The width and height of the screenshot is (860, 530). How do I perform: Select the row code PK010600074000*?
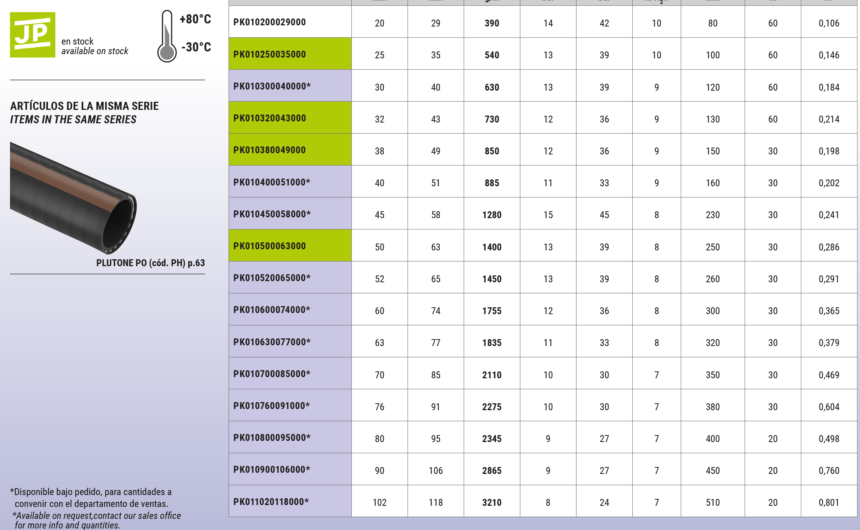(x=271, y=310)
